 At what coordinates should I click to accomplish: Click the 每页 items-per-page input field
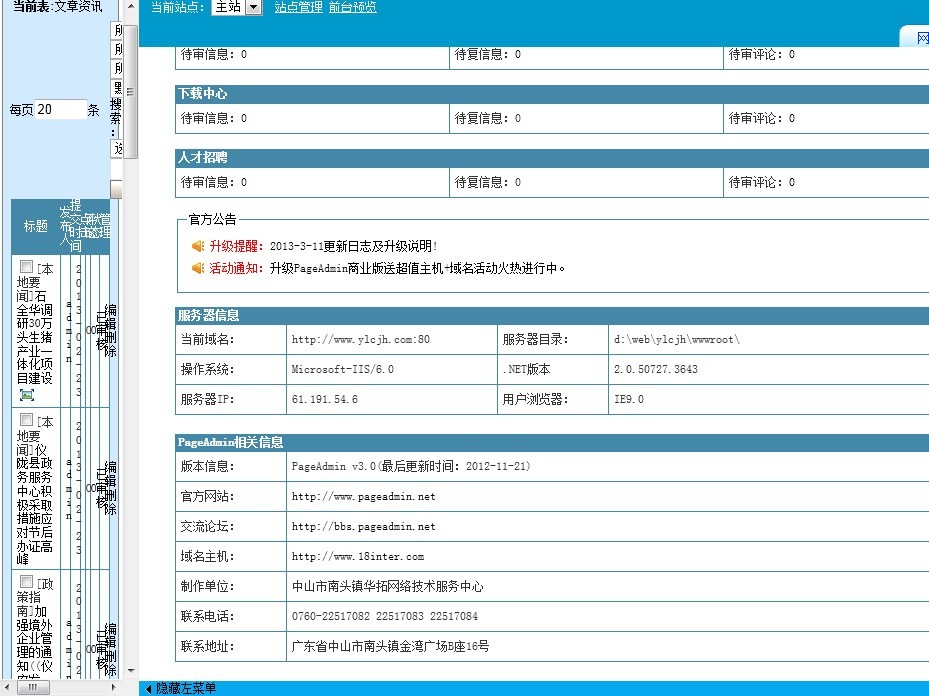point(60,110)
